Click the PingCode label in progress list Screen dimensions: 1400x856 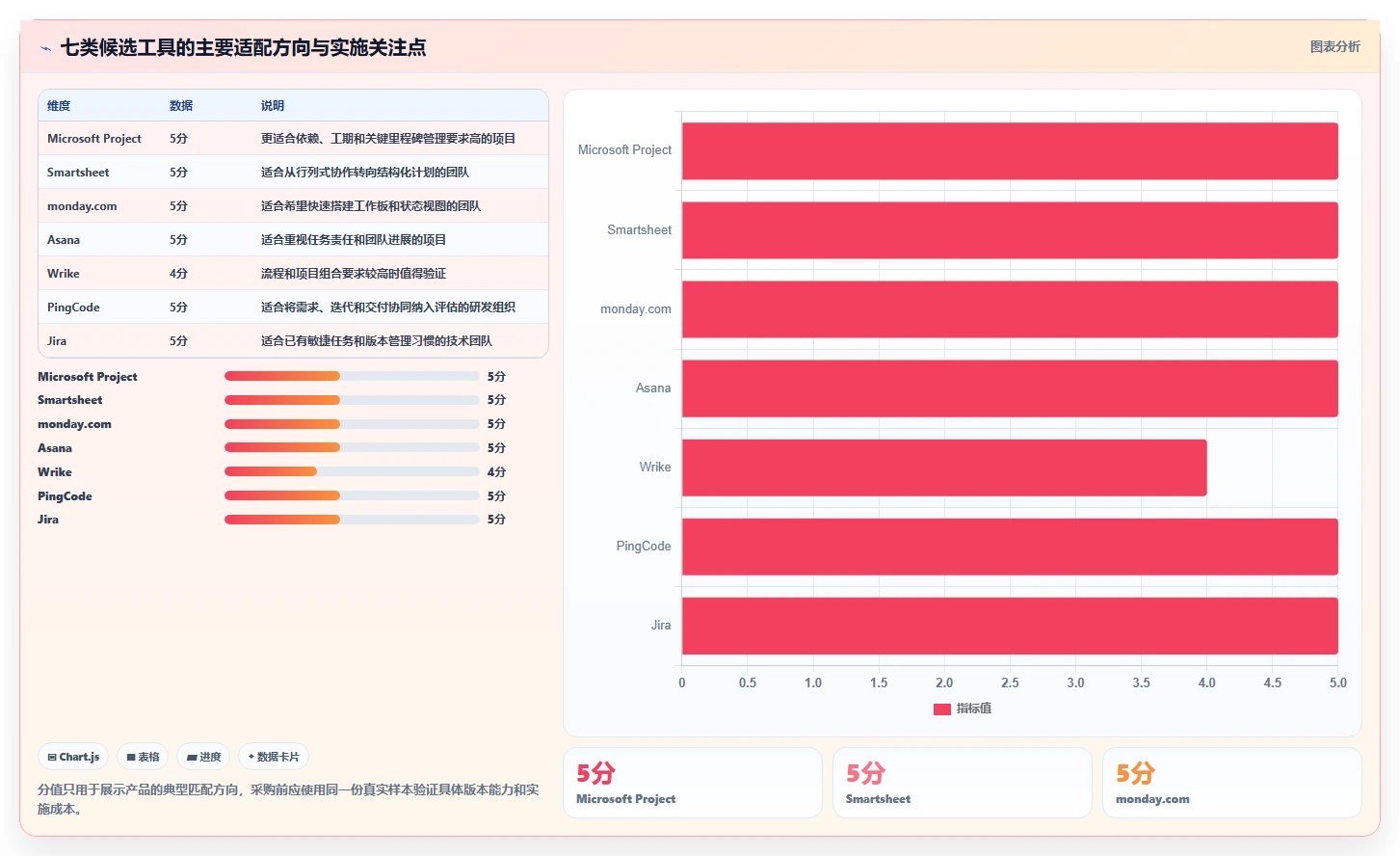(65, 496)
